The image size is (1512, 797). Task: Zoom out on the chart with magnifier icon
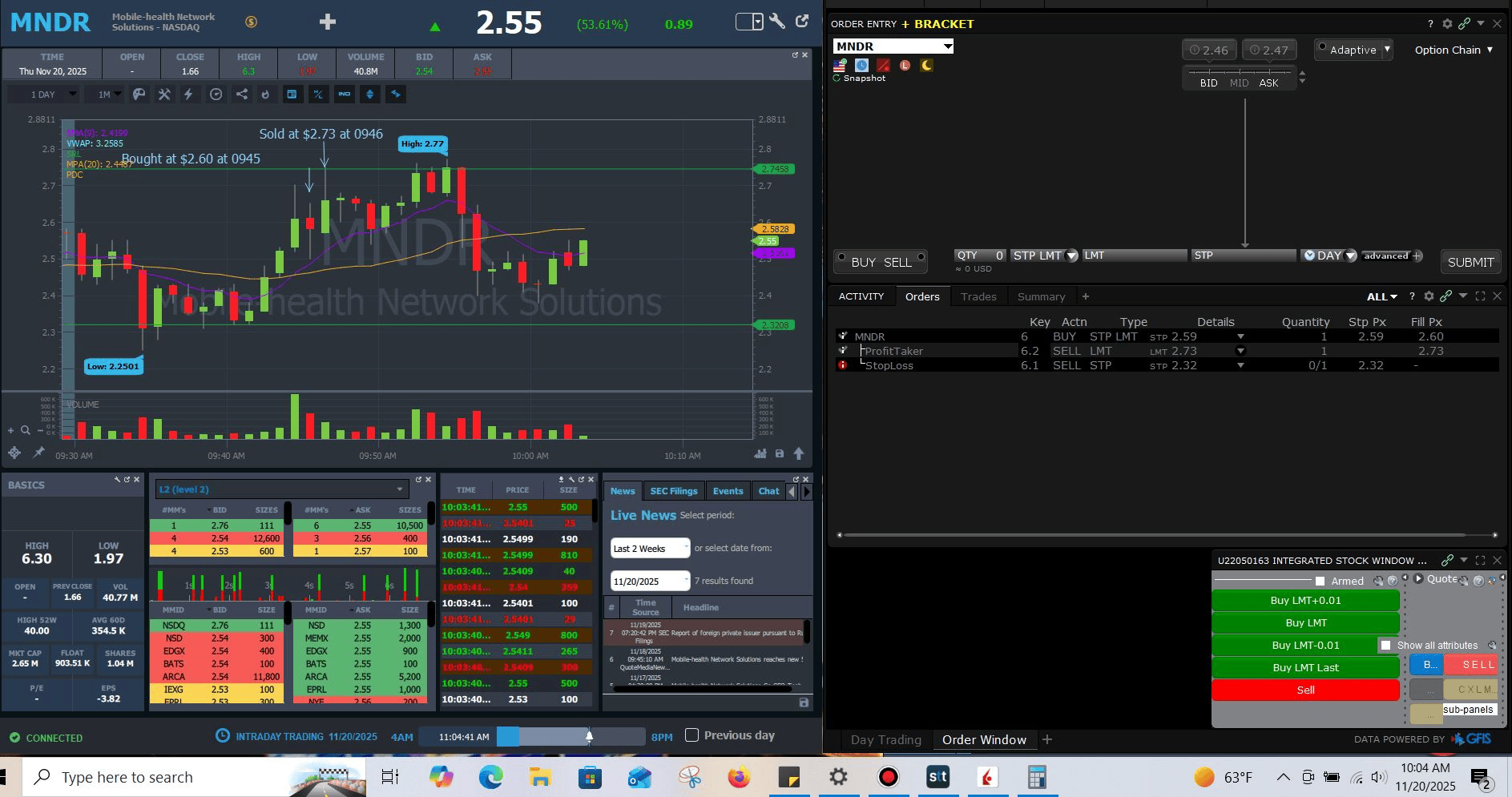(40, 430)
